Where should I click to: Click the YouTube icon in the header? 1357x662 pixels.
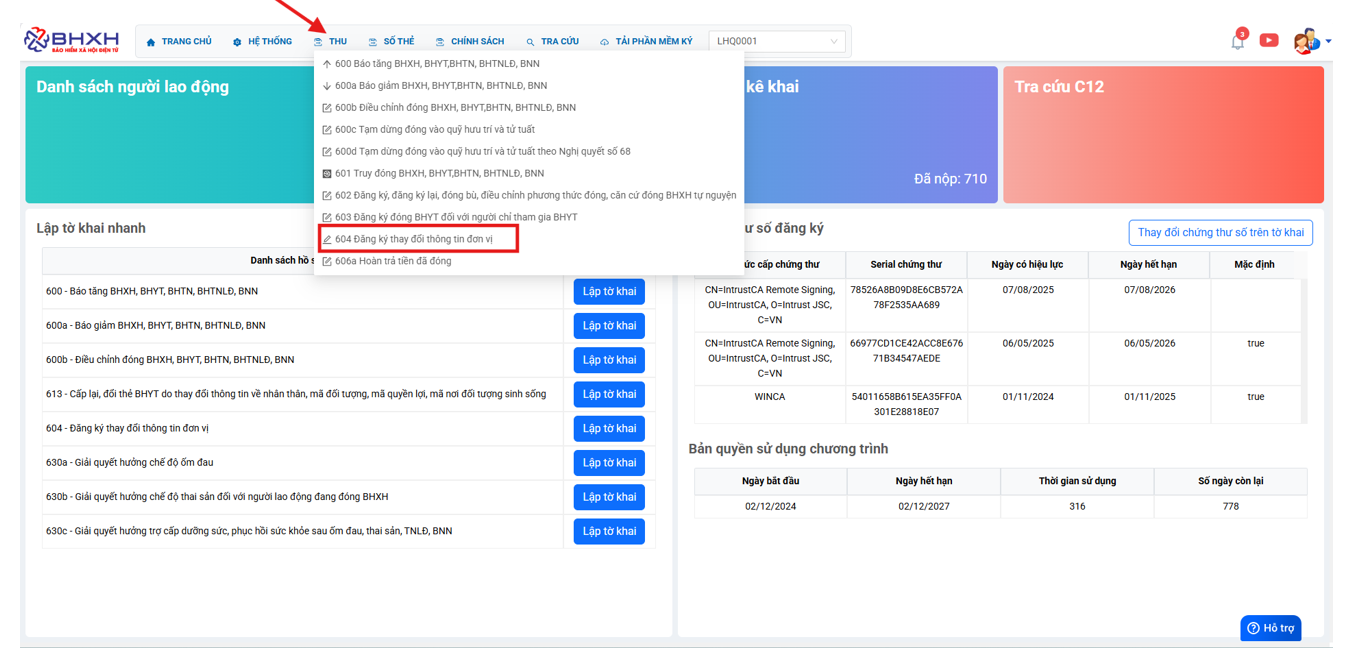coord(1268,41)
